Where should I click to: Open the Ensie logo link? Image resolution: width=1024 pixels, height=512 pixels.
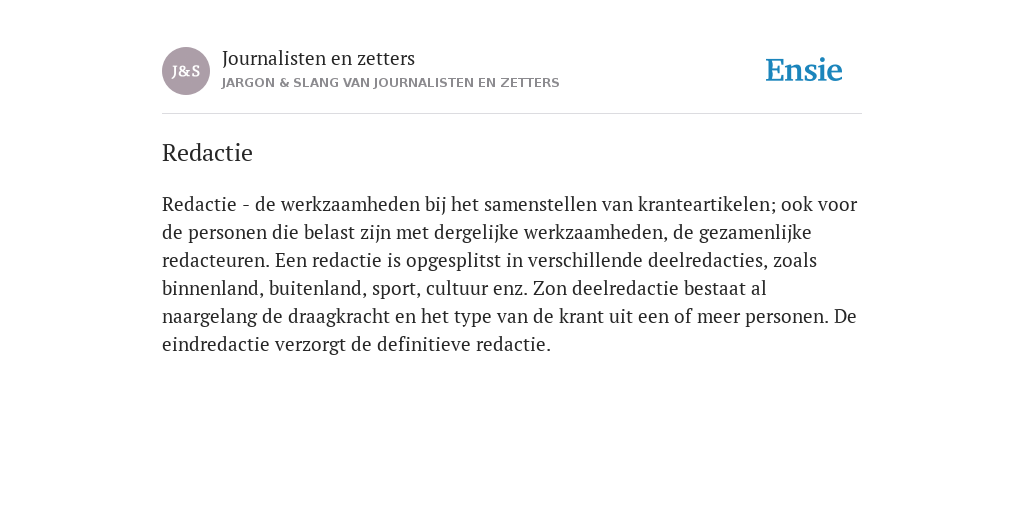tap(804, 70)
